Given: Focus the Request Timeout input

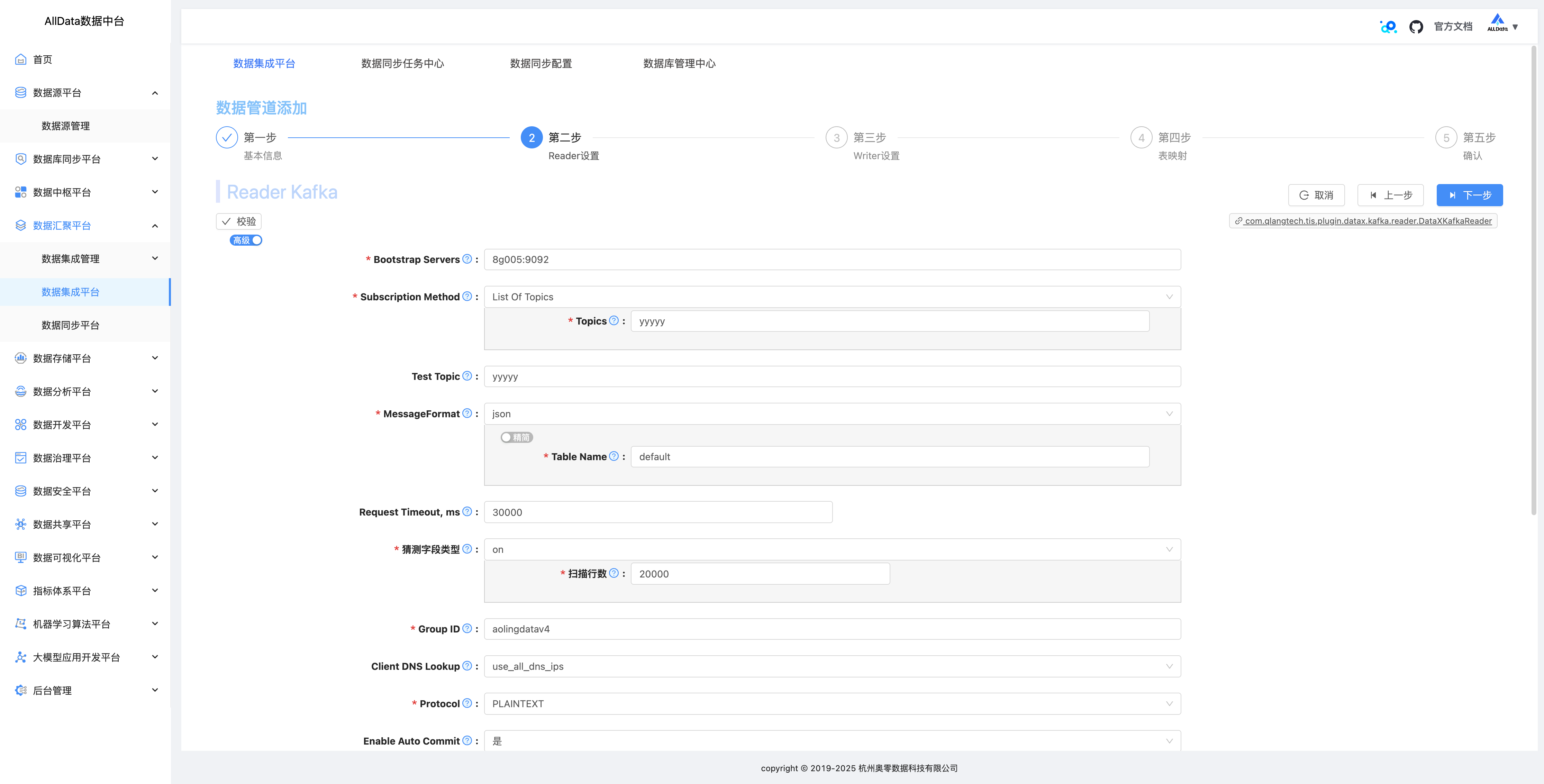Looking at the screenshot, I should pyautogui.click(x=658, y=512).
